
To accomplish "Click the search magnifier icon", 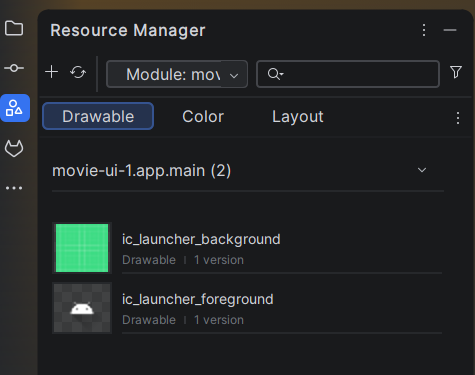I will click(275, 74).
